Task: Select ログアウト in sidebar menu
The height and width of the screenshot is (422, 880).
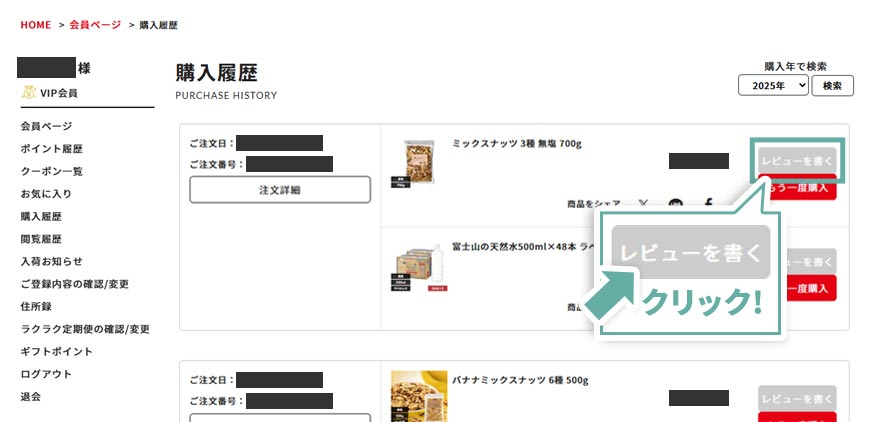Action: (46, 374)
